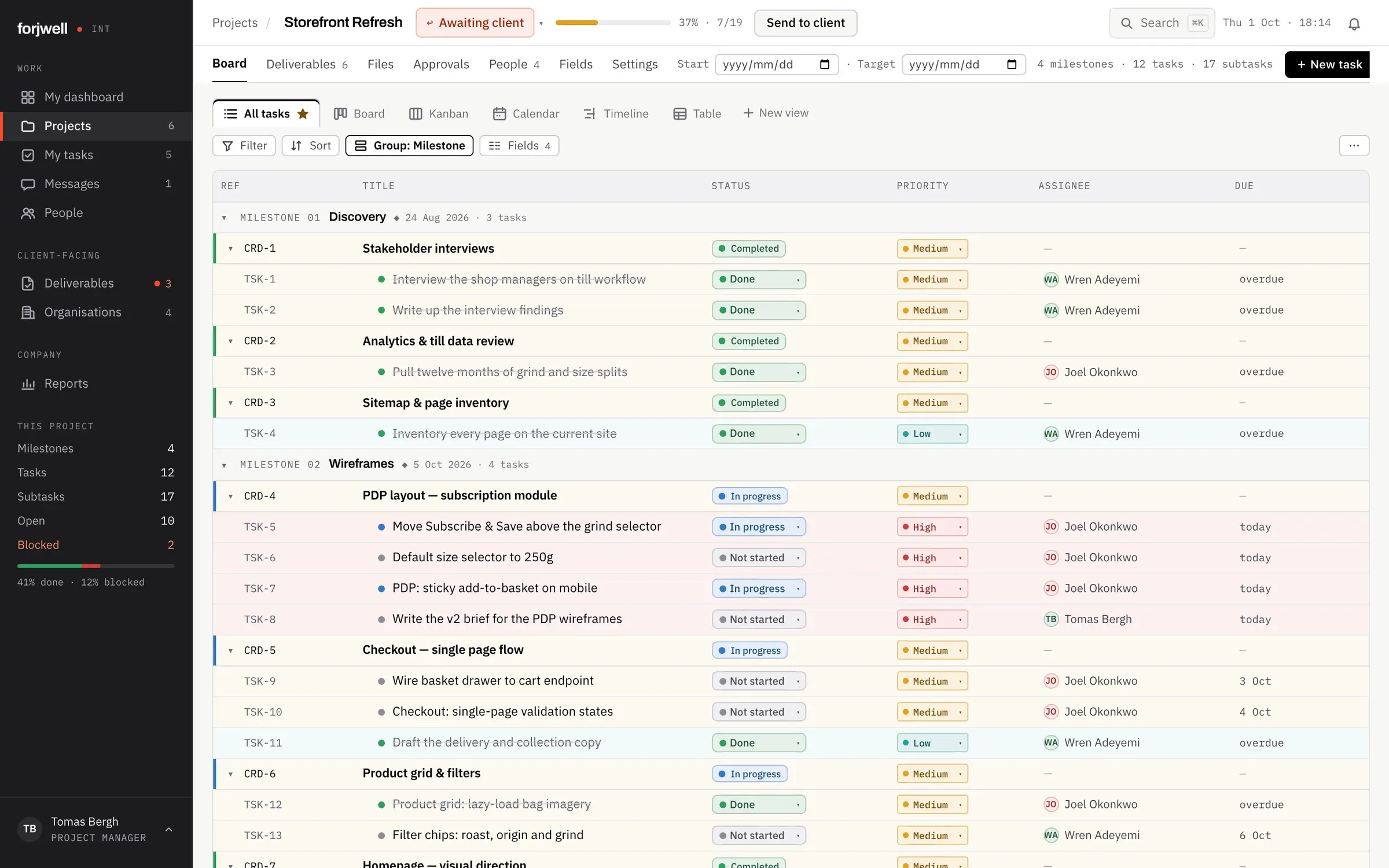Open notifications bell icon
This screenshot has width=1389, height=868.
click(x=1354, y=23)
